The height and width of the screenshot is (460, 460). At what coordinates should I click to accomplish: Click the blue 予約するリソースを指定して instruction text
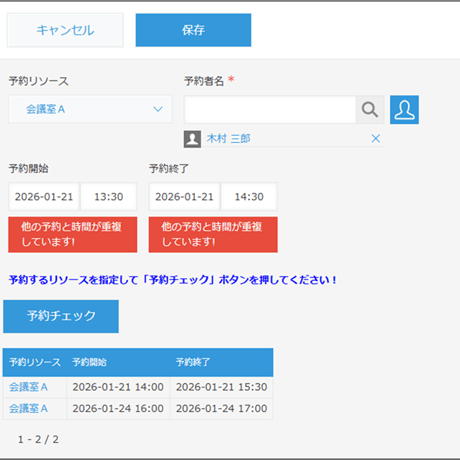[172, 280]
